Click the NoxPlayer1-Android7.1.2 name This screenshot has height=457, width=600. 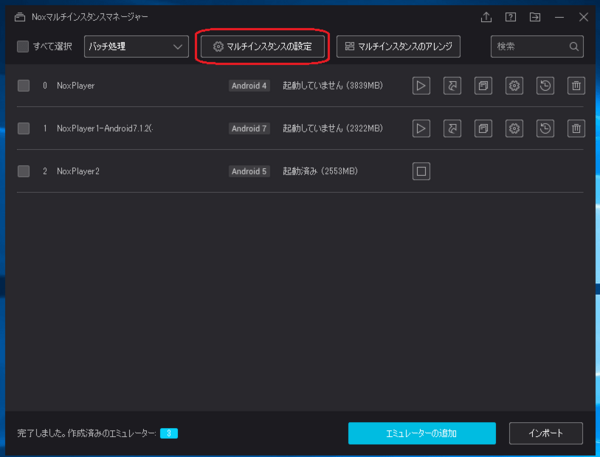click(x=105, y=128)
